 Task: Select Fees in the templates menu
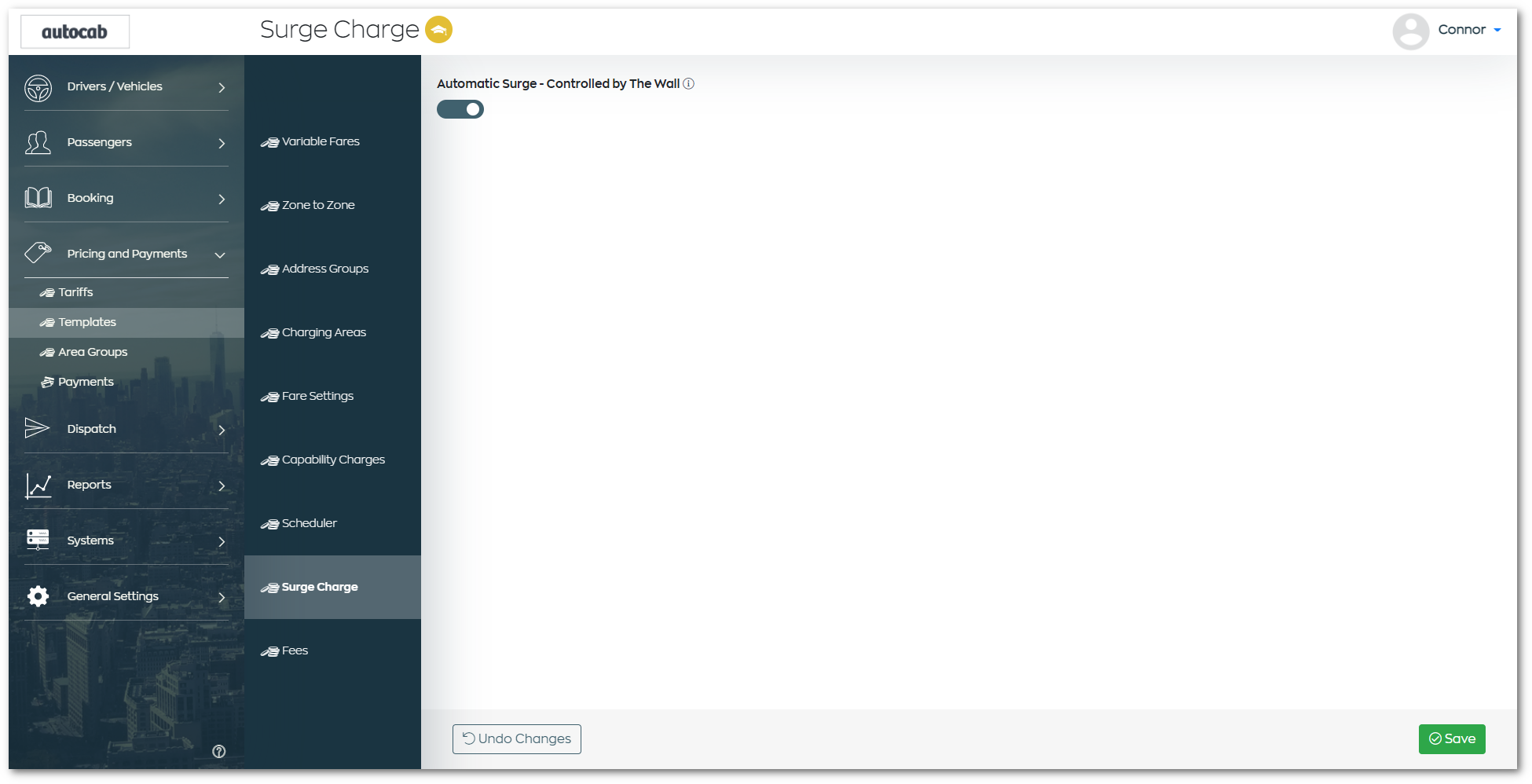(x=332, y=650)
